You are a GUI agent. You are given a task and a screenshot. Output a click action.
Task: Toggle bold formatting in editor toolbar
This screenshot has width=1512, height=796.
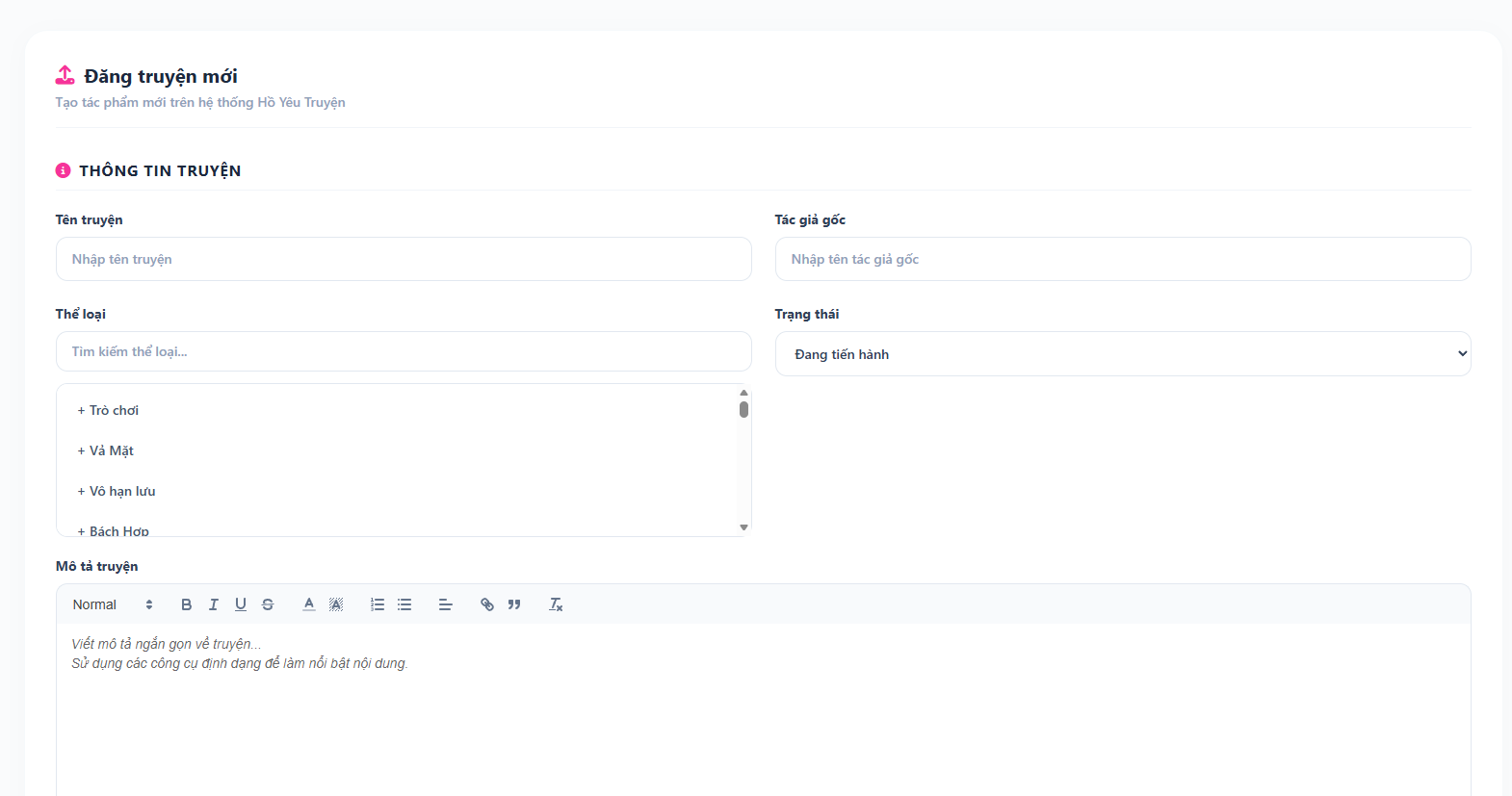click(x=187, y=604)
